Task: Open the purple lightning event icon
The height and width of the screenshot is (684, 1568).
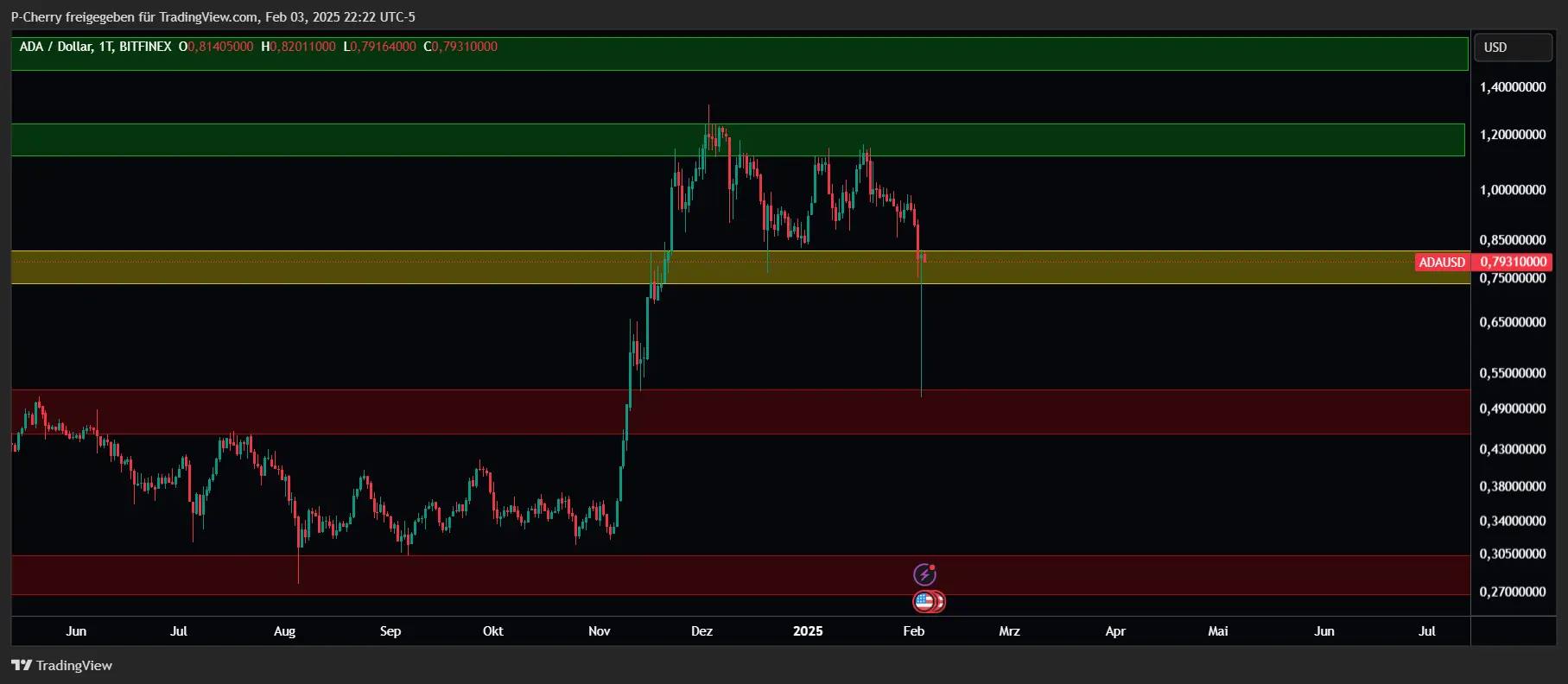Action: click(924, 574)
